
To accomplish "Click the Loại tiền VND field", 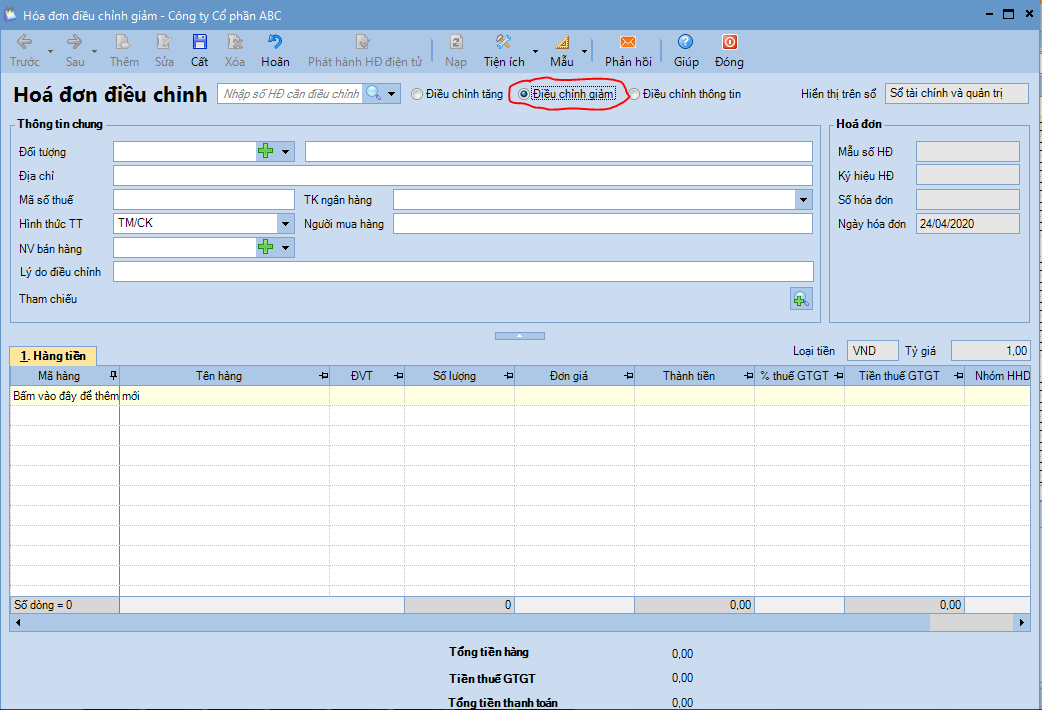I will coord(873,350).
